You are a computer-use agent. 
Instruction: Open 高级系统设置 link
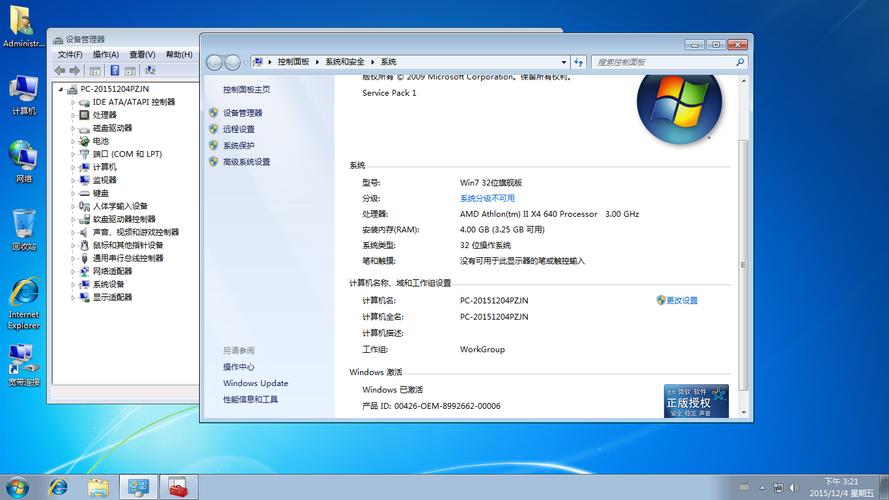pyautogui.click(x=247, y=162)
